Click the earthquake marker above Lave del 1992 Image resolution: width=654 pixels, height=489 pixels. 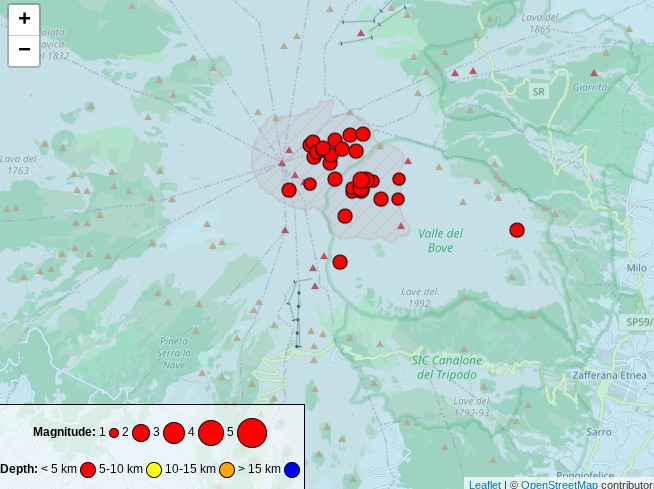pyautogui.click(x=340, y=262)
